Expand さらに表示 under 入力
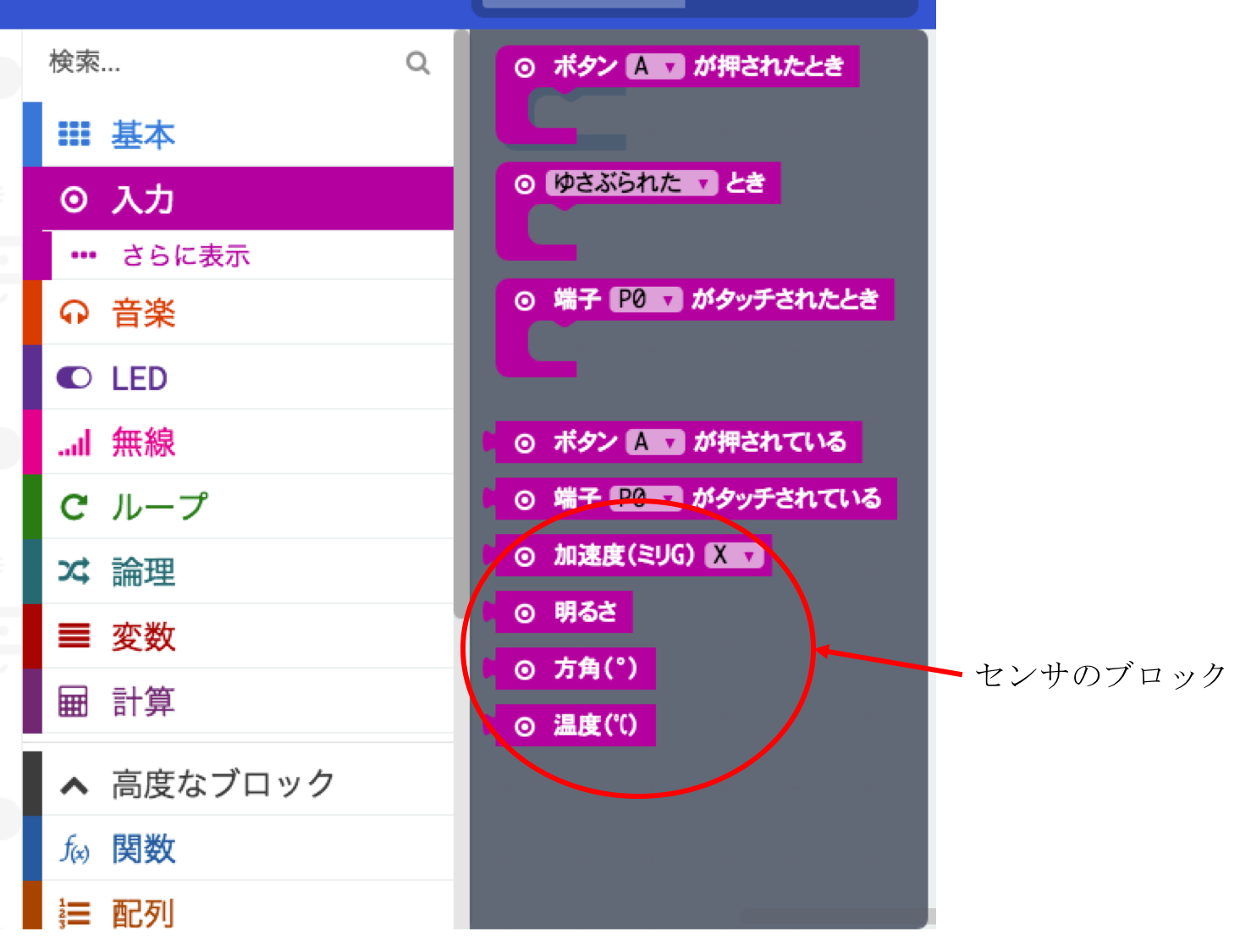This screenshot has width=1251, height=952. (238, 255)
